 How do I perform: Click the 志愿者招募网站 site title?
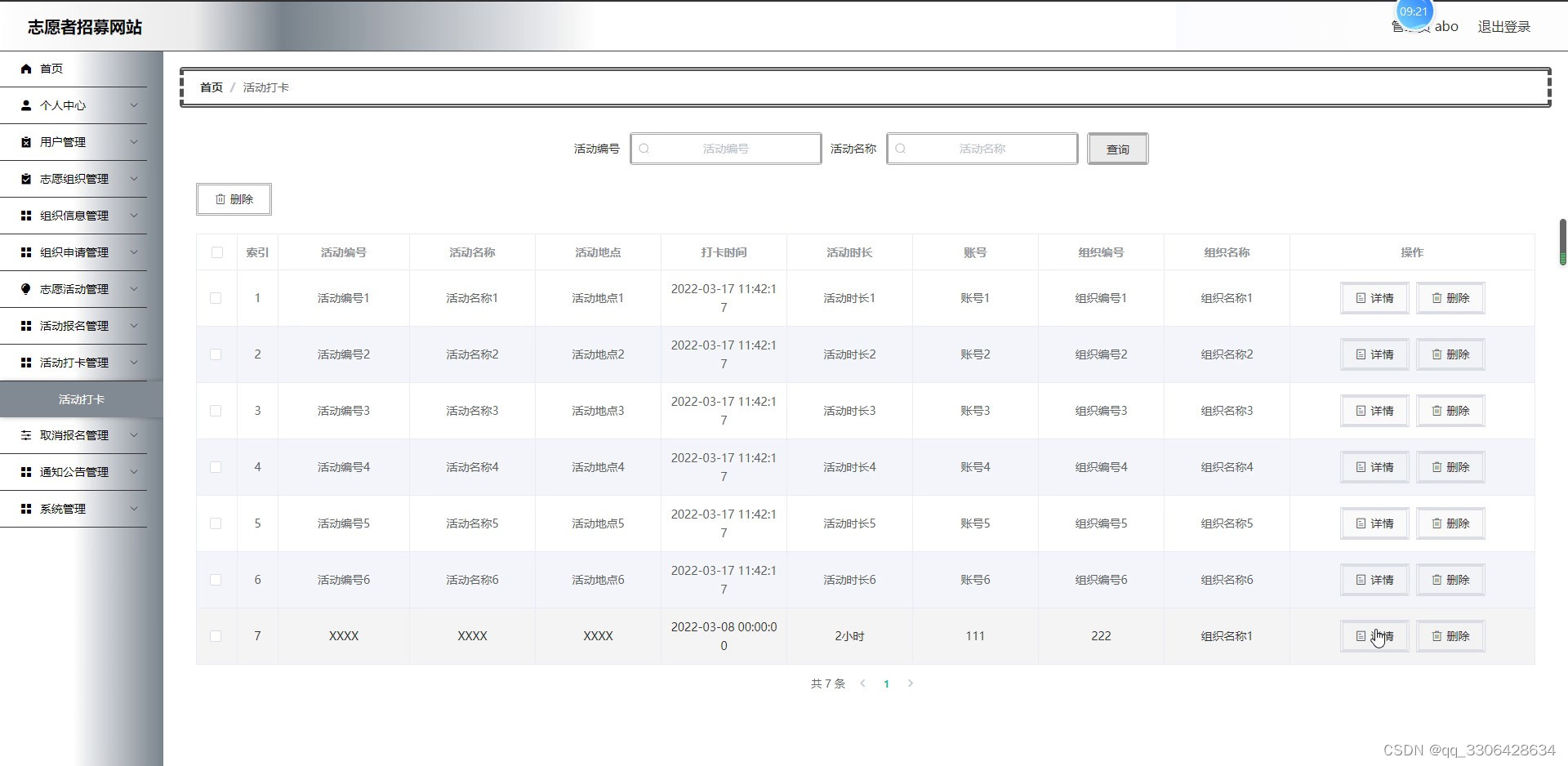[85, 27]
